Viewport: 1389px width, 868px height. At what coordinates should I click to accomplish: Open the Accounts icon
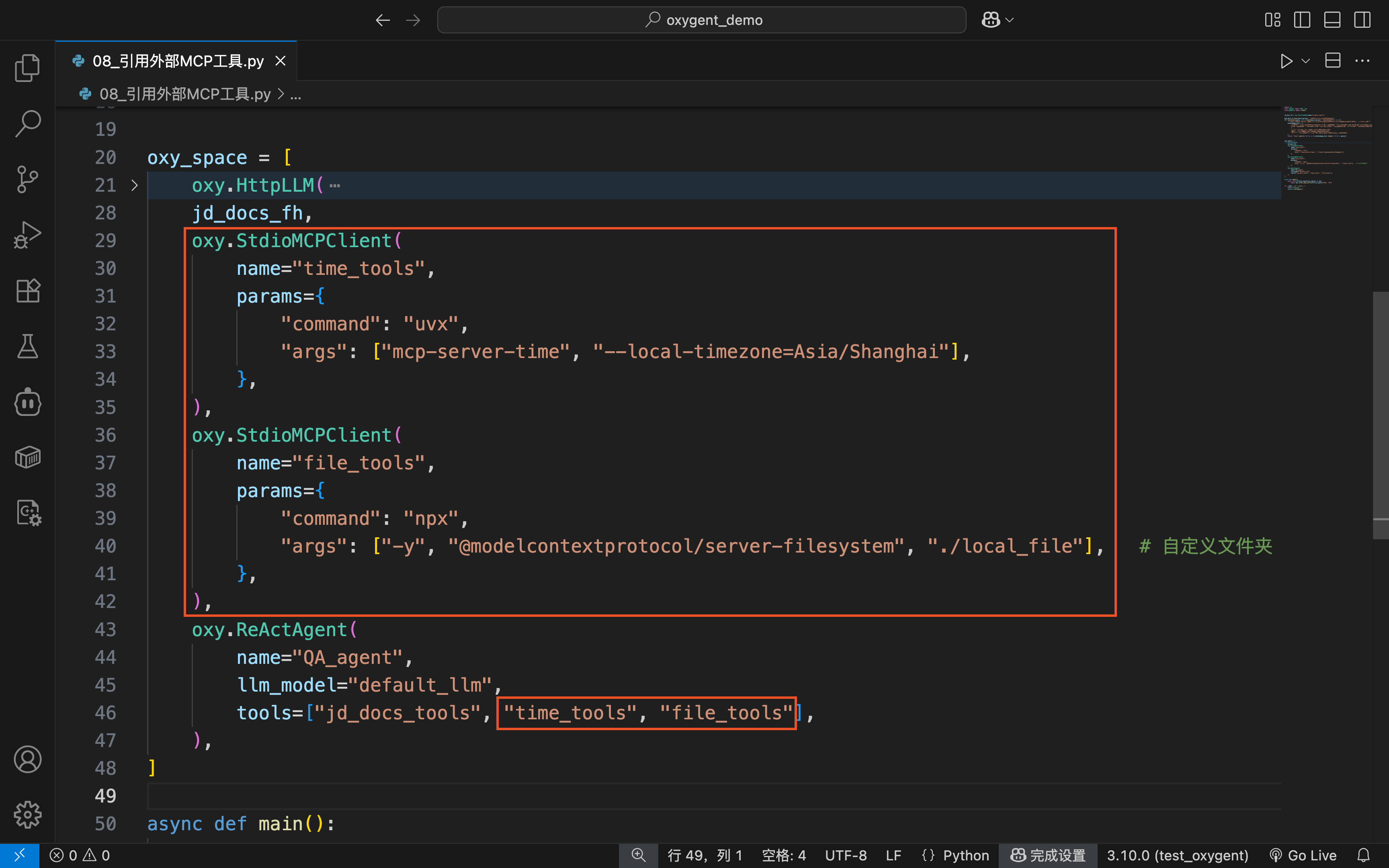[27, 759]
